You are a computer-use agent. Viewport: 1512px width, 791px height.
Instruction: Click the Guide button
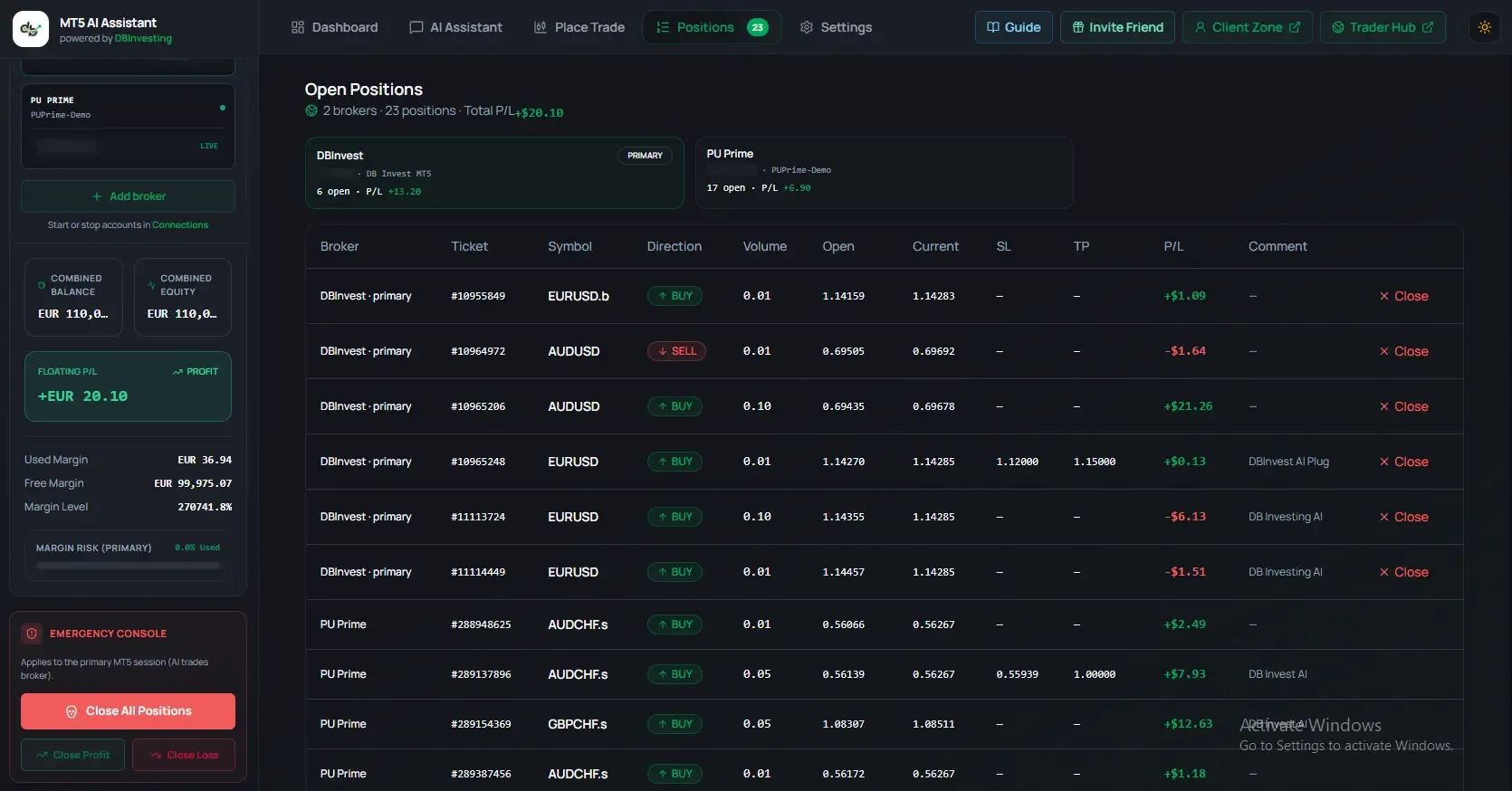(1013, 27)
